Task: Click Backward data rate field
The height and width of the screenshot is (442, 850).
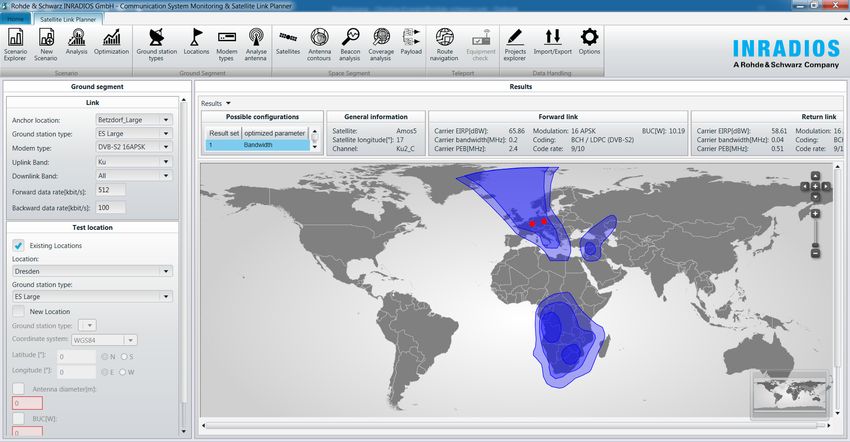Action: [x=111, y=207]
